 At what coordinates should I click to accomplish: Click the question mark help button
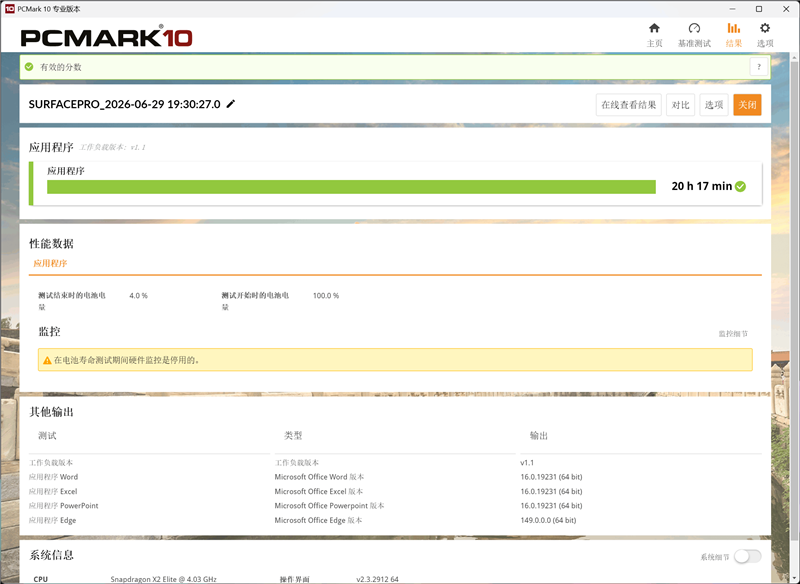click(x=759, y=67)
